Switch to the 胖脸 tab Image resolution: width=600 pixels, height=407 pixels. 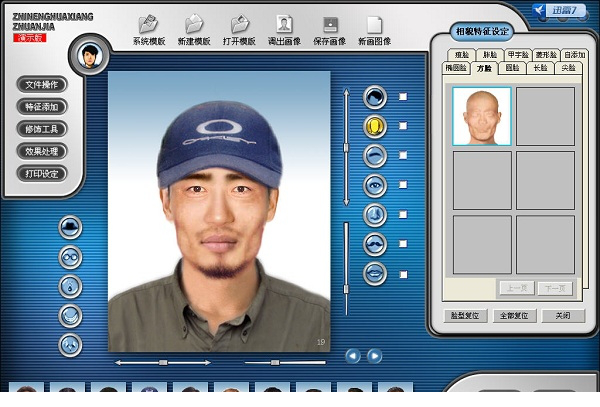pos(490,55)
